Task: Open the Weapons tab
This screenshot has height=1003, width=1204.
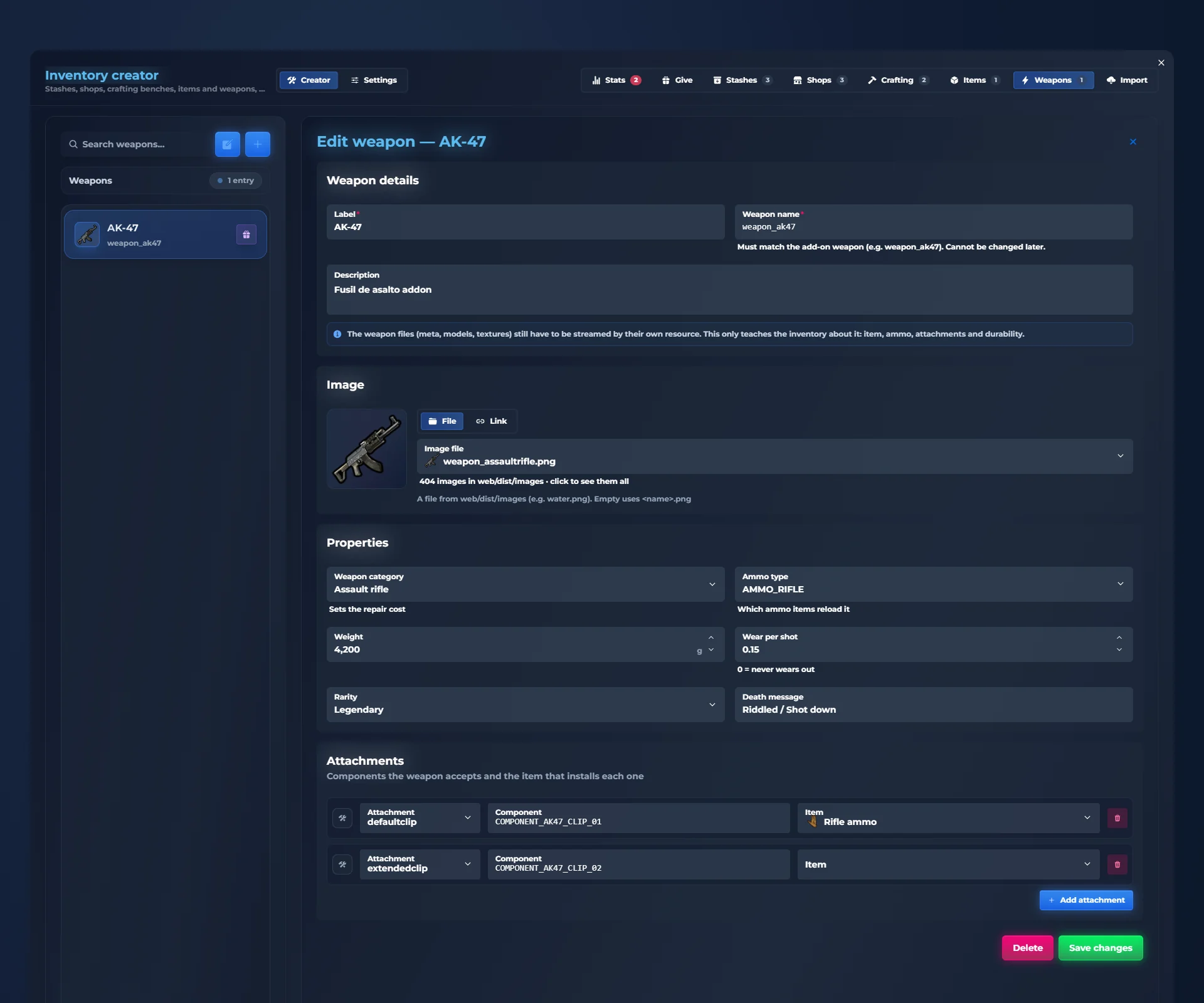Action: point(1053,80)
